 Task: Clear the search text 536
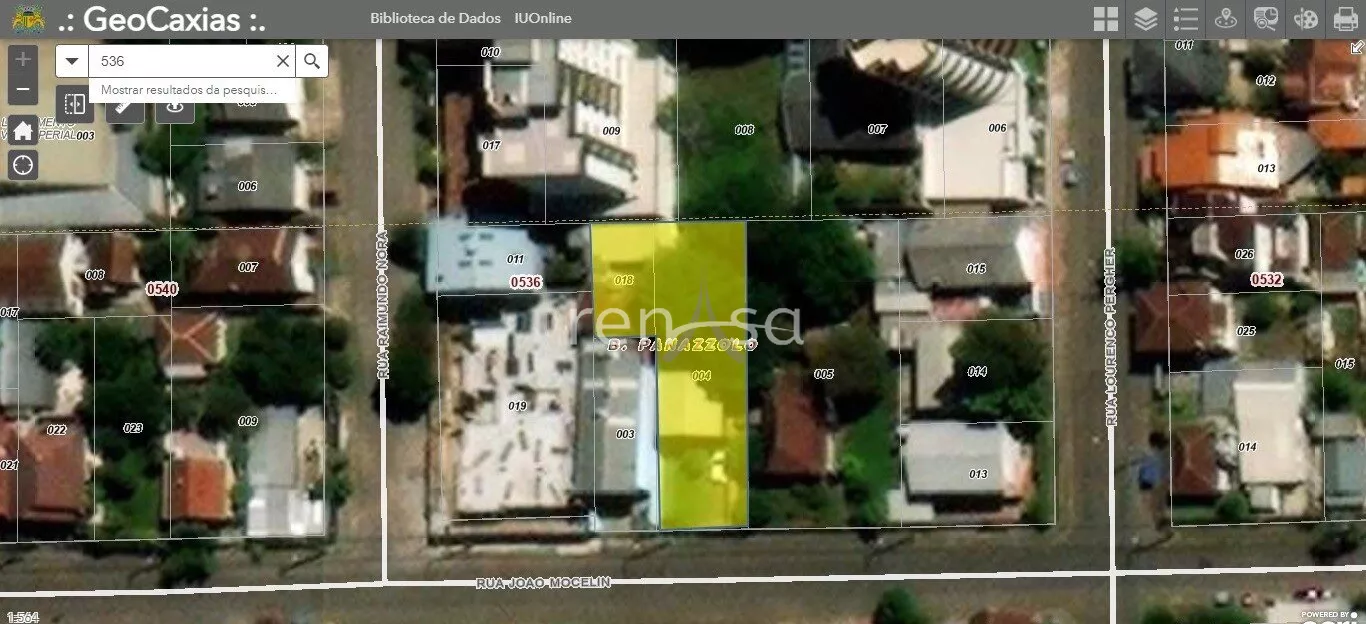pyautogui.click(x=283, y=61)
